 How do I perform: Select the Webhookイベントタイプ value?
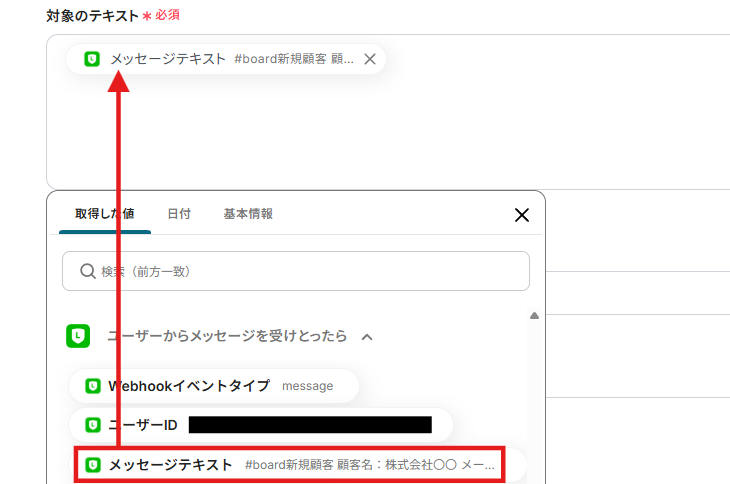214,386
